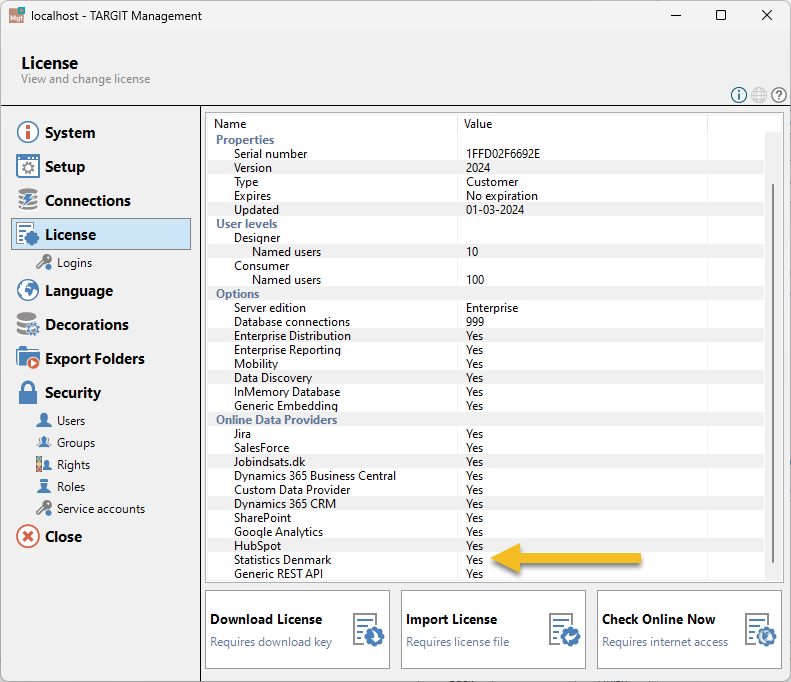Open Export Folders section

(x=101, y=358)
